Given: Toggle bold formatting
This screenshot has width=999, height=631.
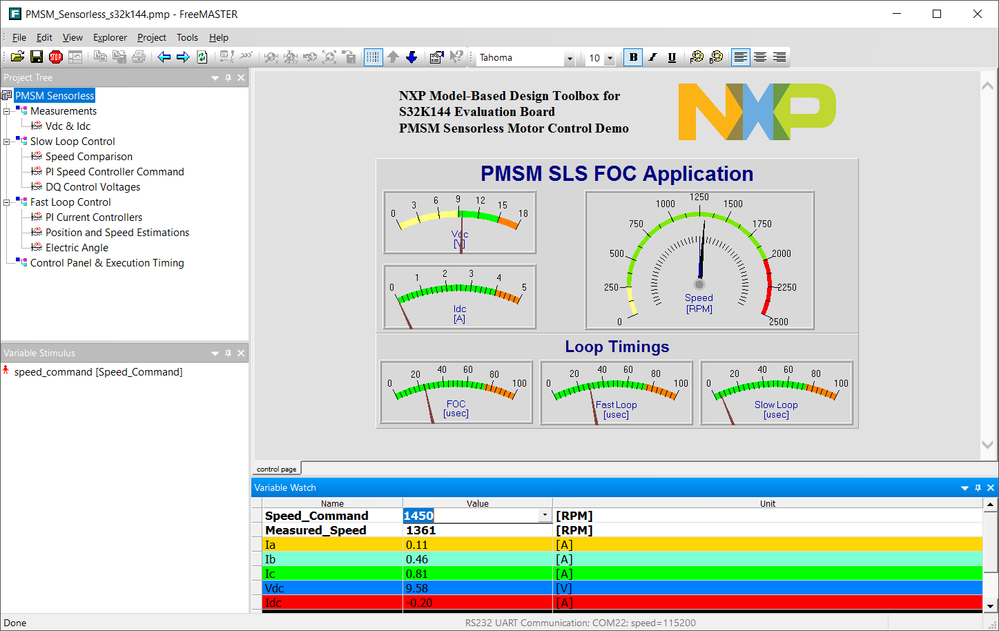Looking at the screenshot, I should [633, 57].
